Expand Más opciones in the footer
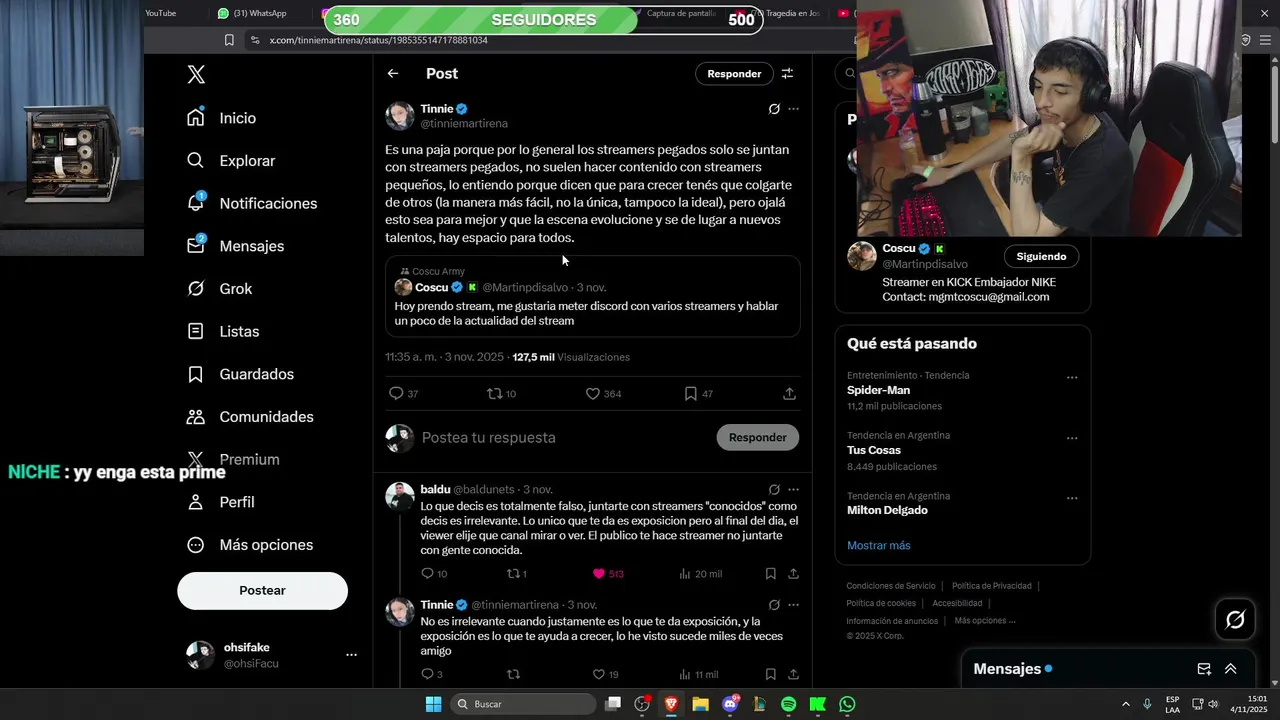Screen dimensions: 1280x720 [985, 621]
